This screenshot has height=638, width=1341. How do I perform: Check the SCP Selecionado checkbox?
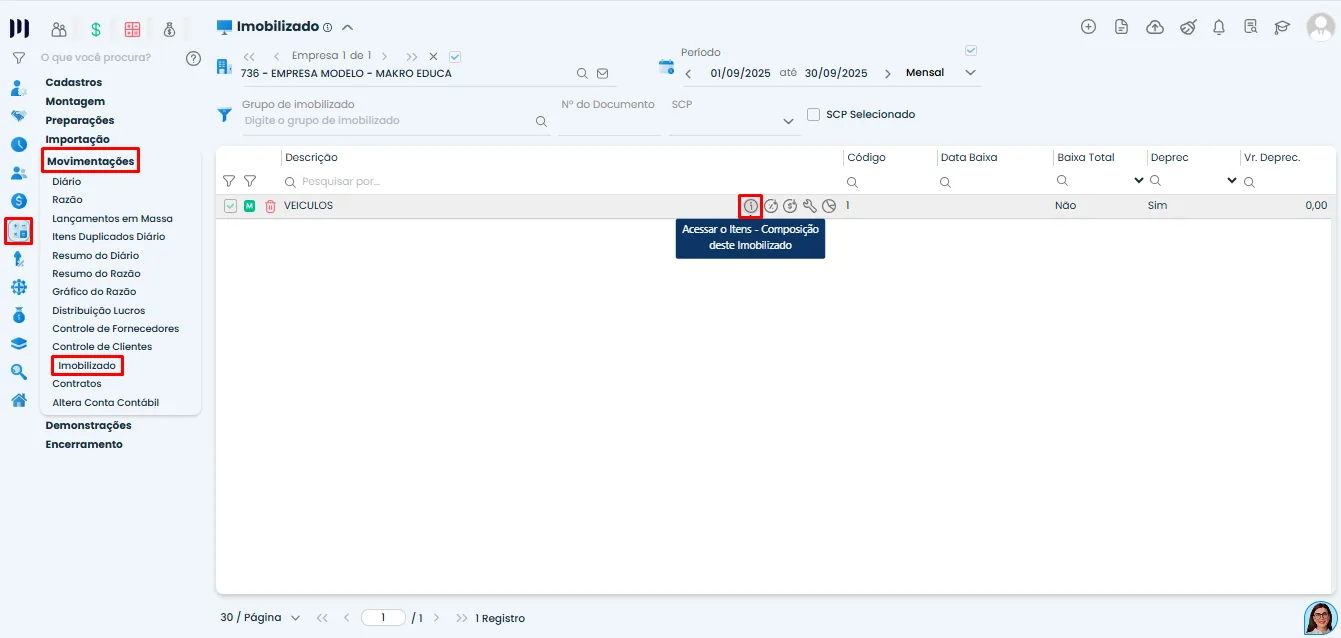(813, 114)
